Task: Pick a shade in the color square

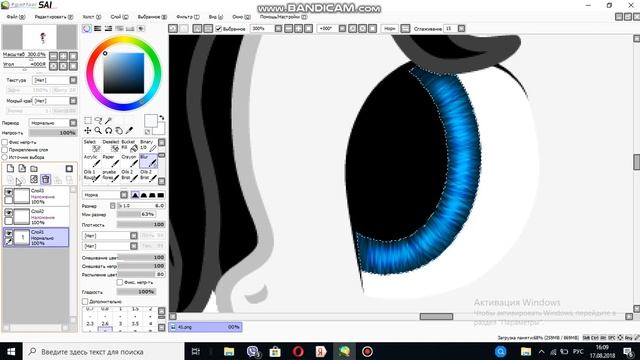Action: (124, 73)
